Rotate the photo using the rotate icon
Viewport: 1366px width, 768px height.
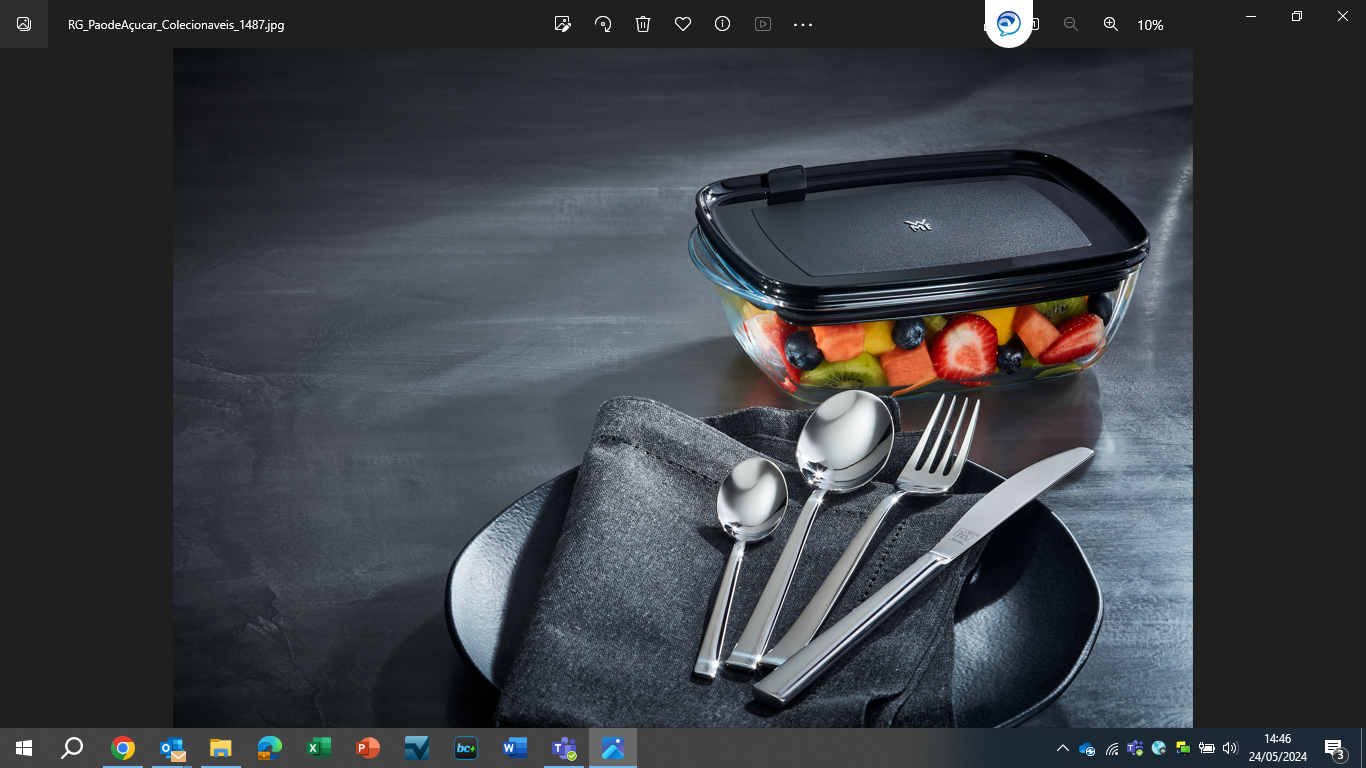(x=603, y=24)
